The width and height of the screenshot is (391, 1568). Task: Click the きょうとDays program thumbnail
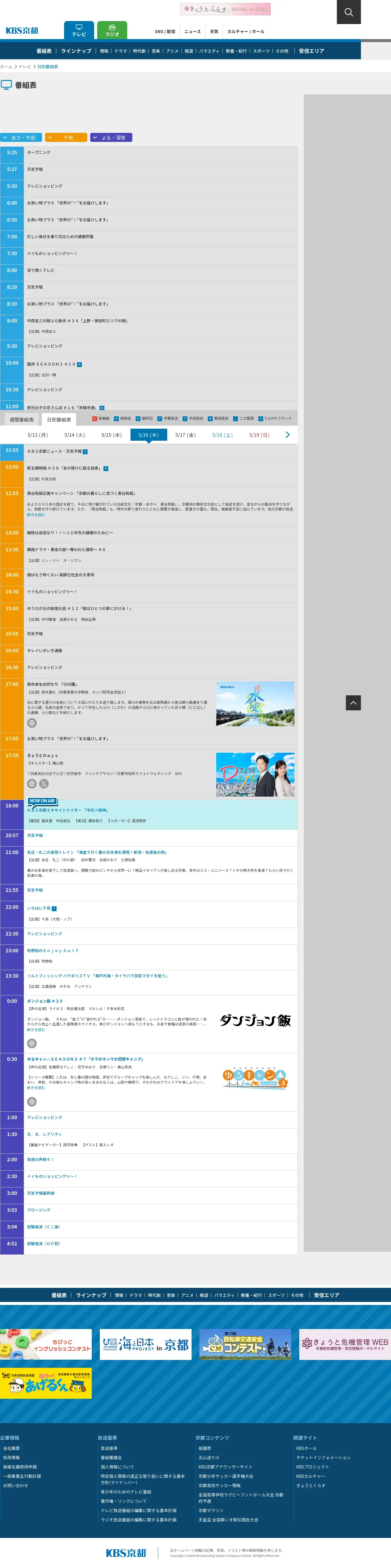(x=255, y=775)
